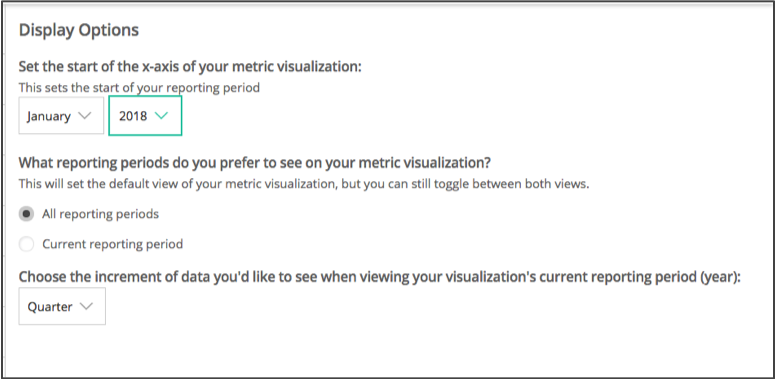The image size is (775, 379).
Task: Click the chevron arrow beside Quarter
Action: click(86, 306)
